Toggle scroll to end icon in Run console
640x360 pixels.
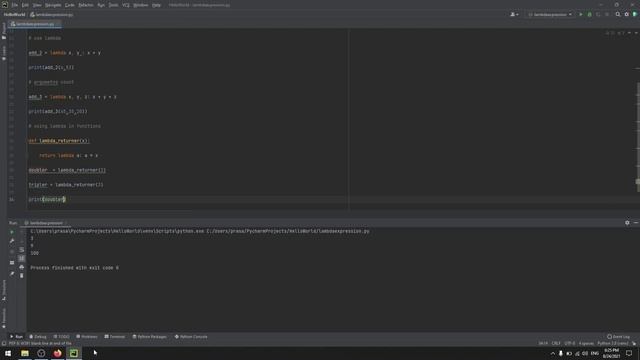click(22, 258)
